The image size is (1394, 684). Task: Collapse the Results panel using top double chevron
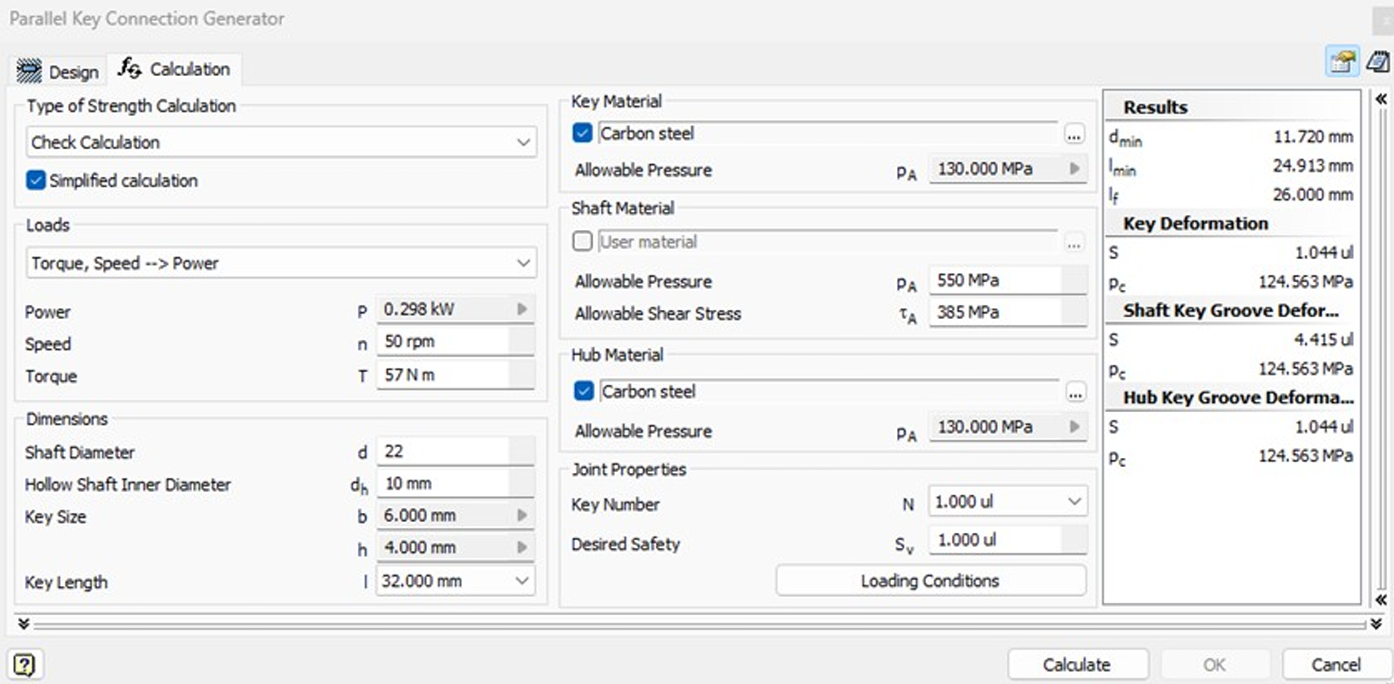(1381, 99)
